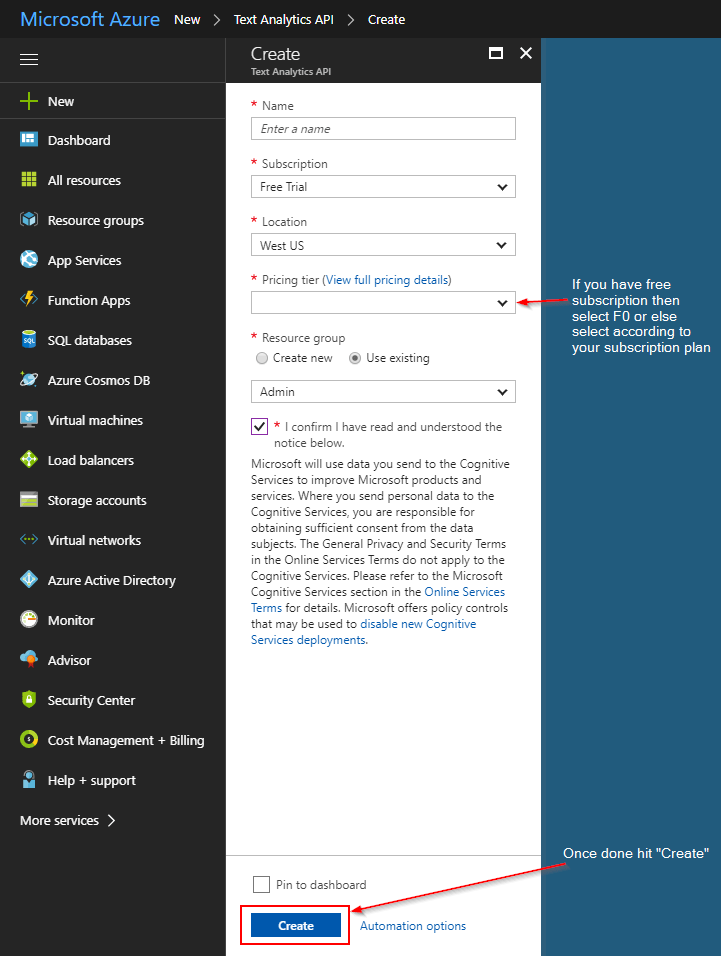Expand More services in the sidebar
721x956 pixels.
point(68,820)
